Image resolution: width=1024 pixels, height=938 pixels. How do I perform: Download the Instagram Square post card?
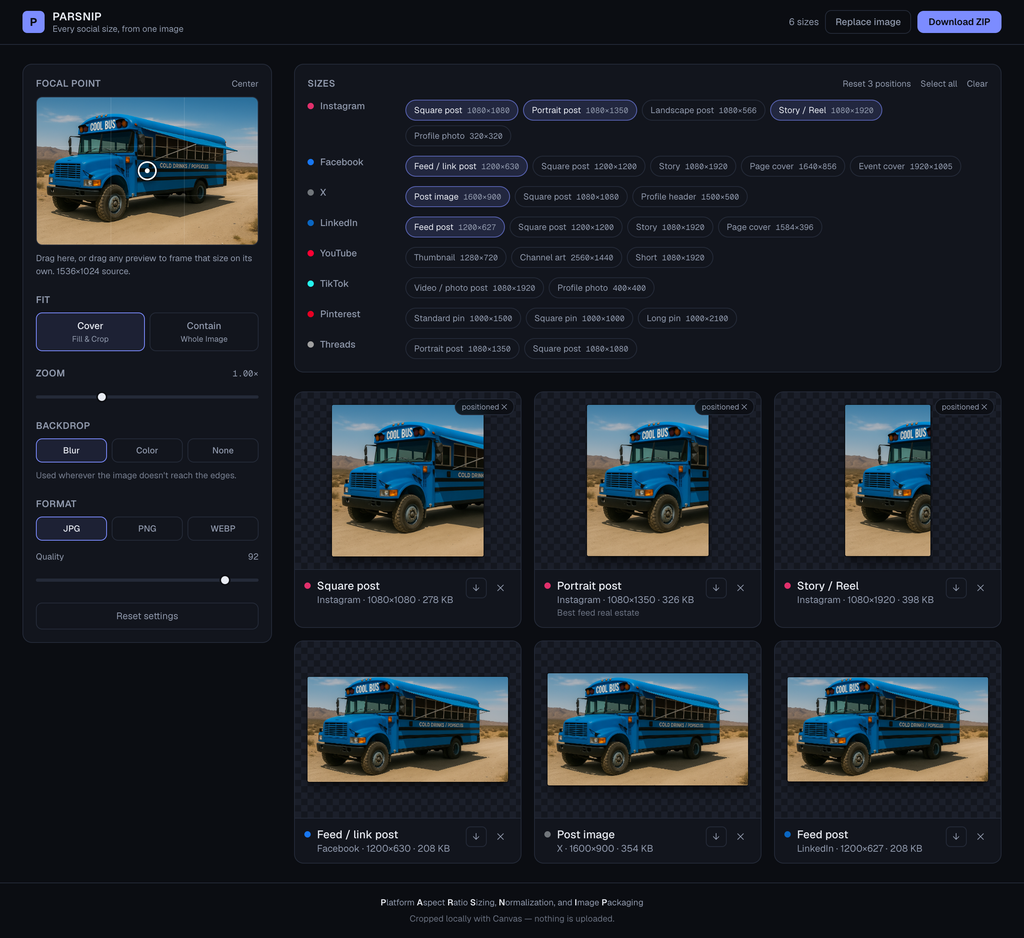476,588
